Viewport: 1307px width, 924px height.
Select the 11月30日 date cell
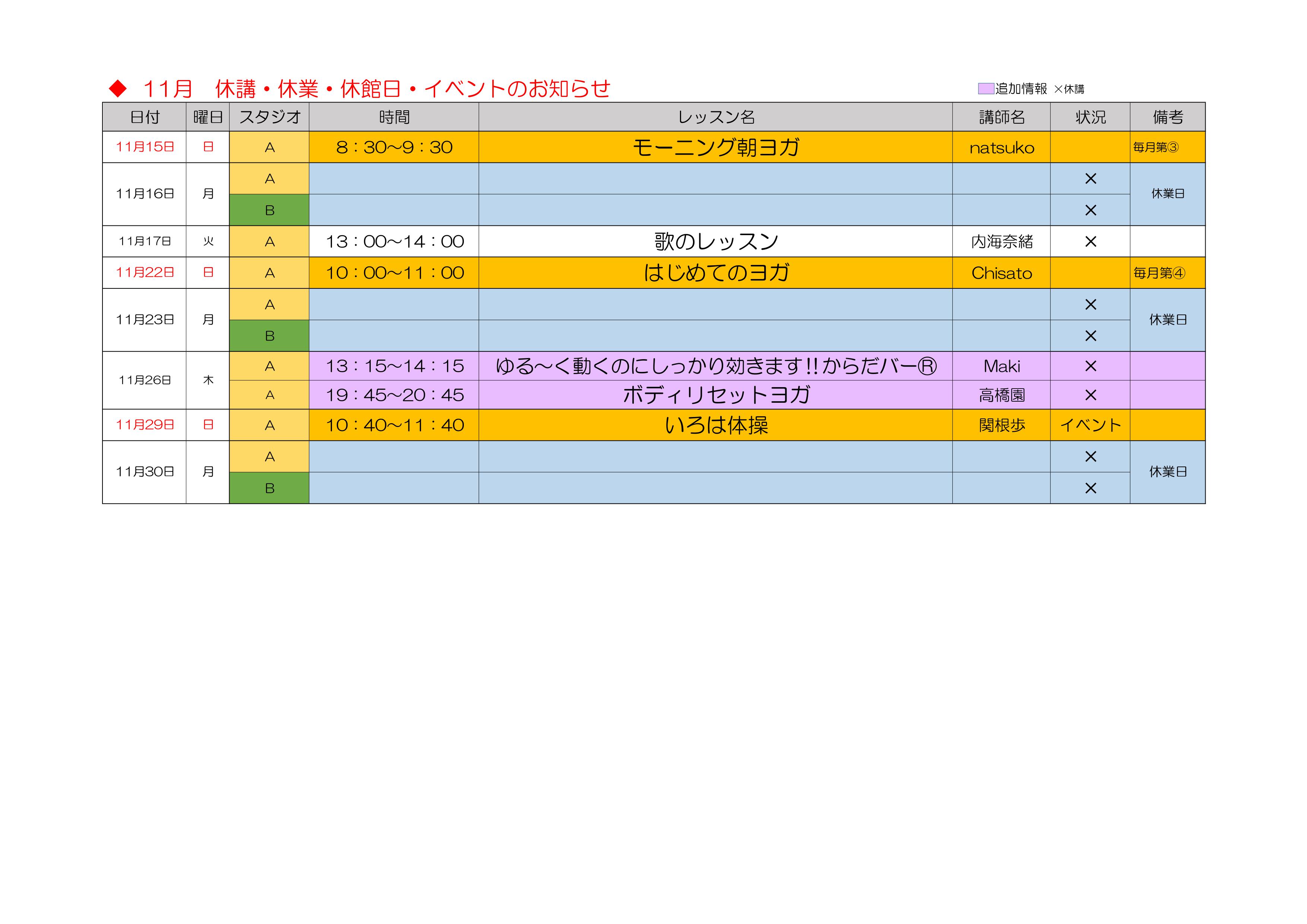[145, 472]
